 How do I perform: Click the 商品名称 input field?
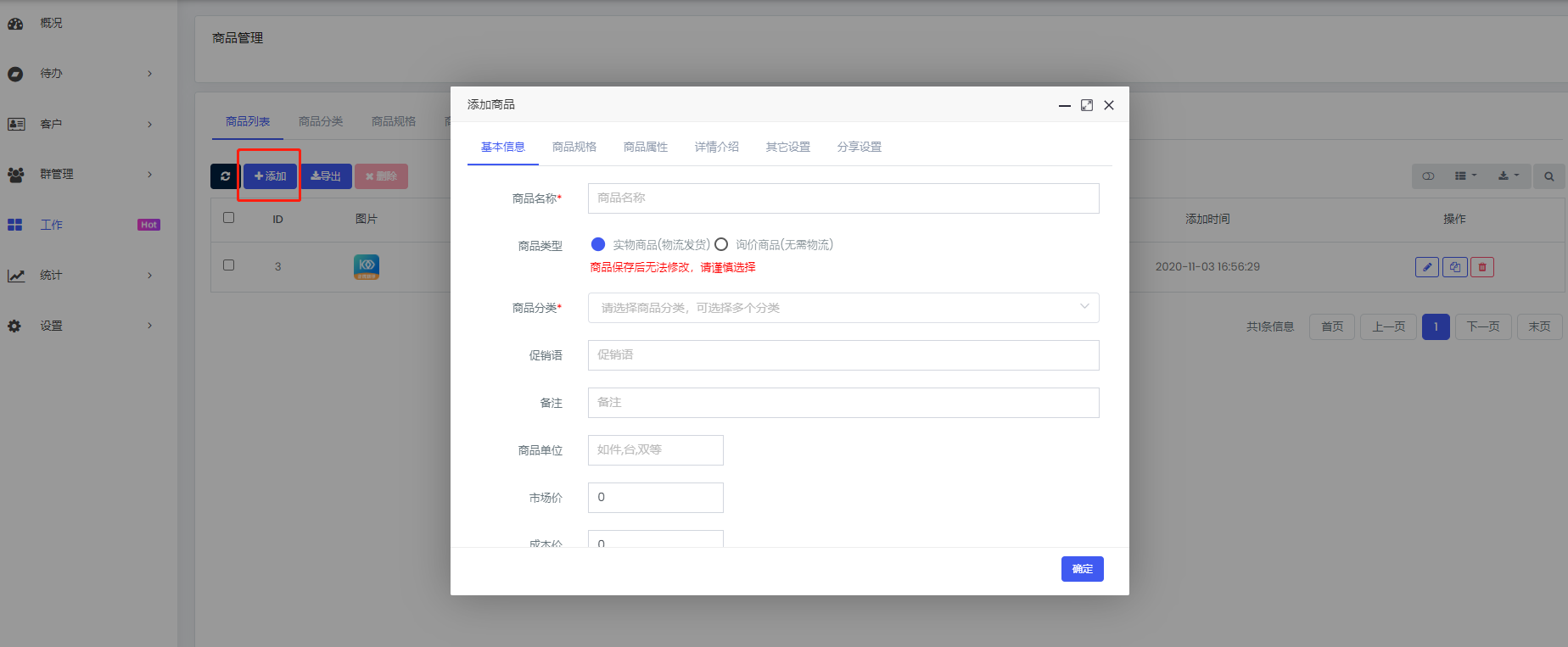843,198
